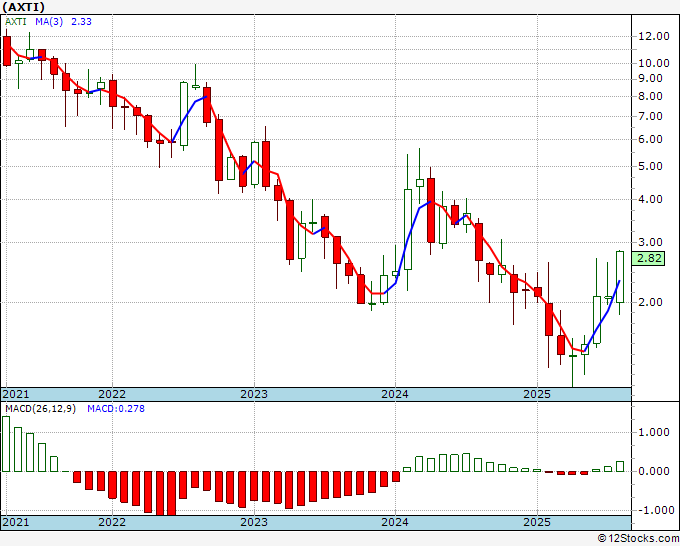Click the 10.00 price axis label

[x=654, y=64]
